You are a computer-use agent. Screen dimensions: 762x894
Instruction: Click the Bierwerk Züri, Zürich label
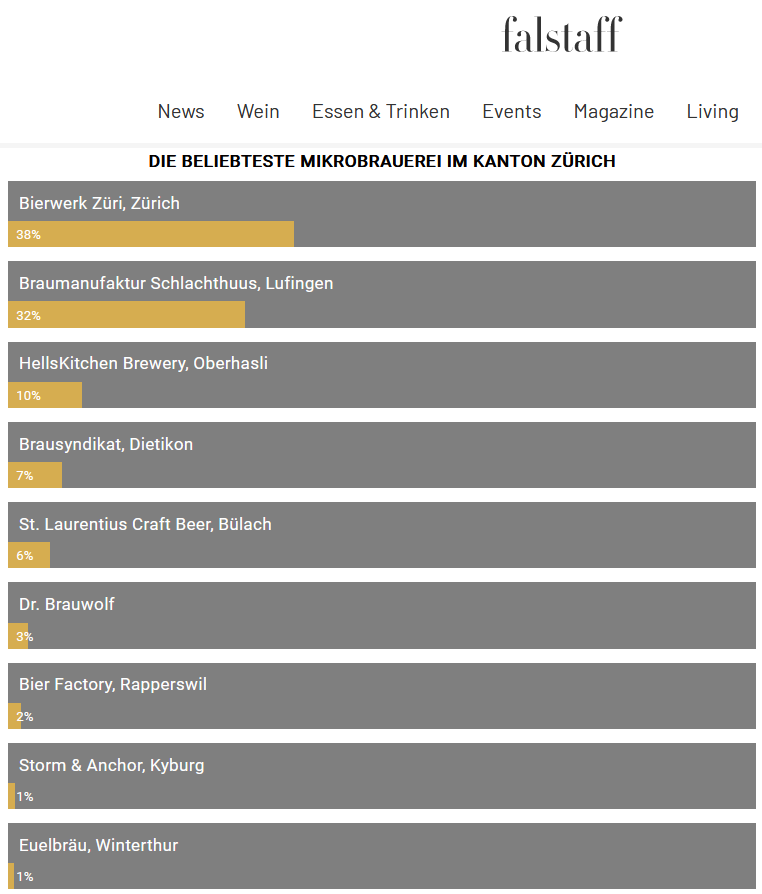point(99,203)
